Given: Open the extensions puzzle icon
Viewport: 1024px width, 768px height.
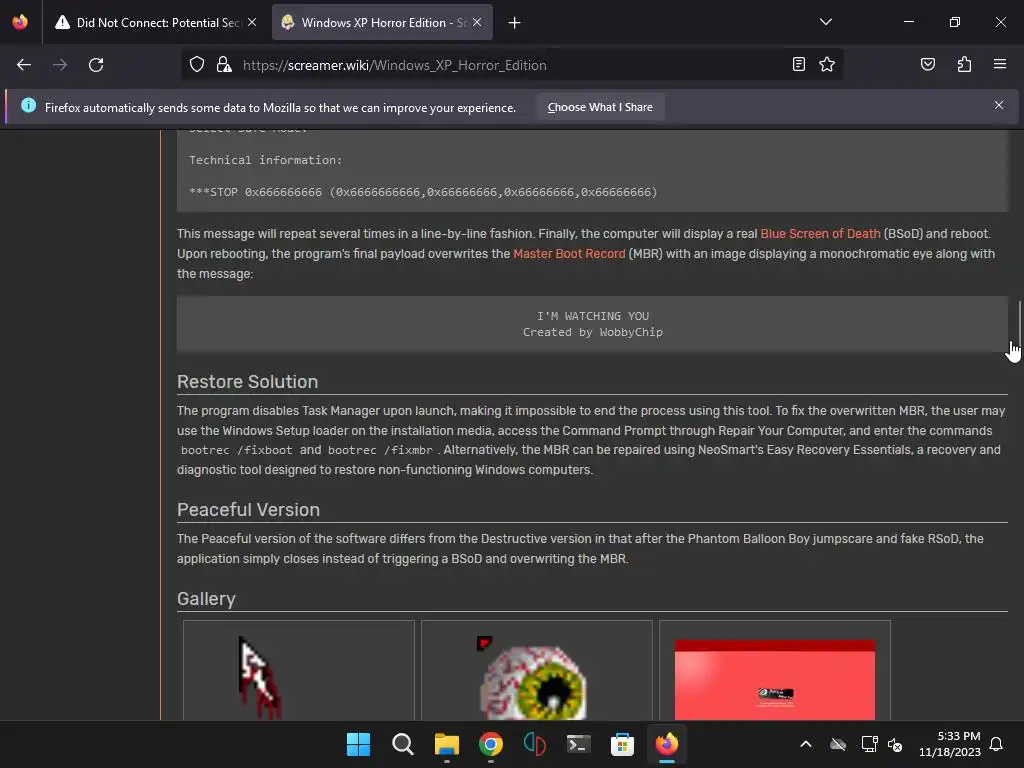Looking at the screenshot, I should coord(964,64).
